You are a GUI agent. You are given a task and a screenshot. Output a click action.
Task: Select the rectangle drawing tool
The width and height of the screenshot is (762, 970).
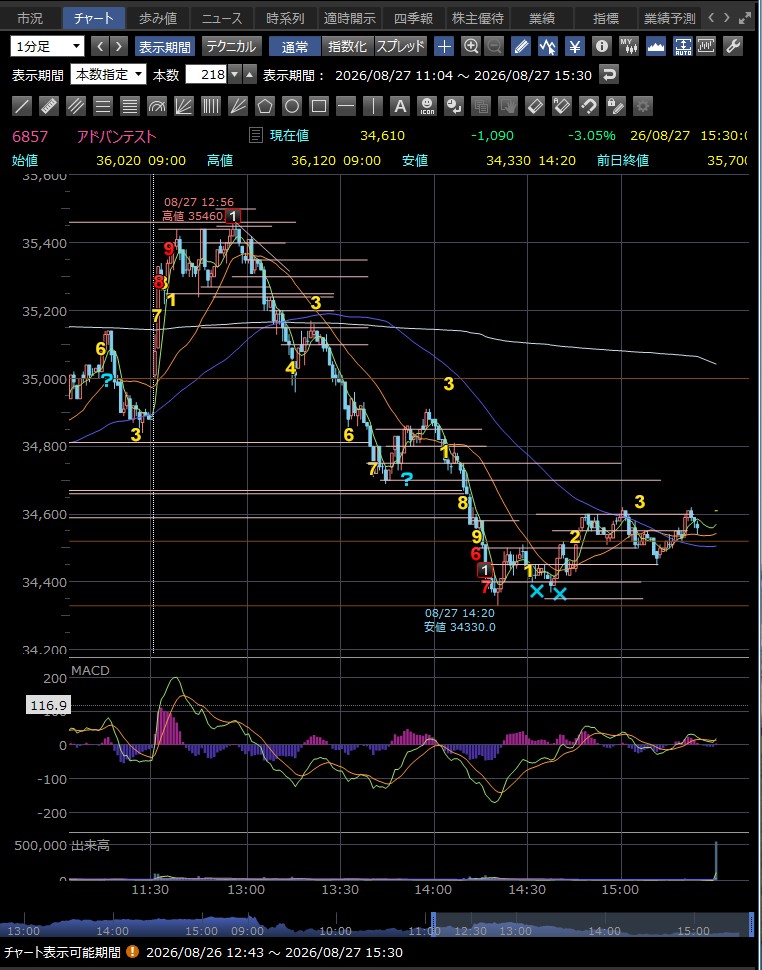pyautogui.click(x=319, y=106)
